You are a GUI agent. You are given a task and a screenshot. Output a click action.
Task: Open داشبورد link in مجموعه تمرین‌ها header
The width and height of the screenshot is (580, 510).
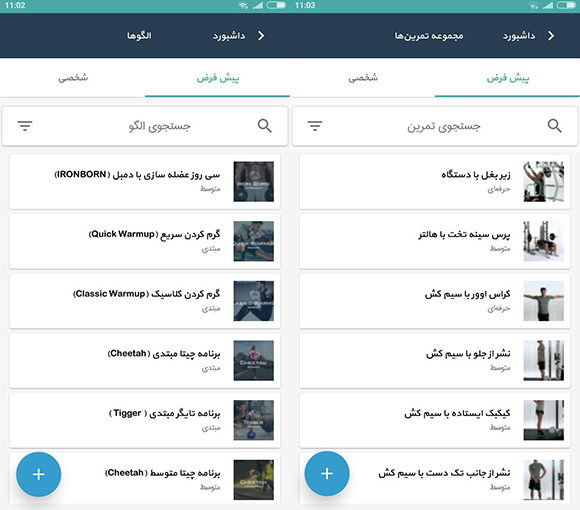tap(519, 36)
